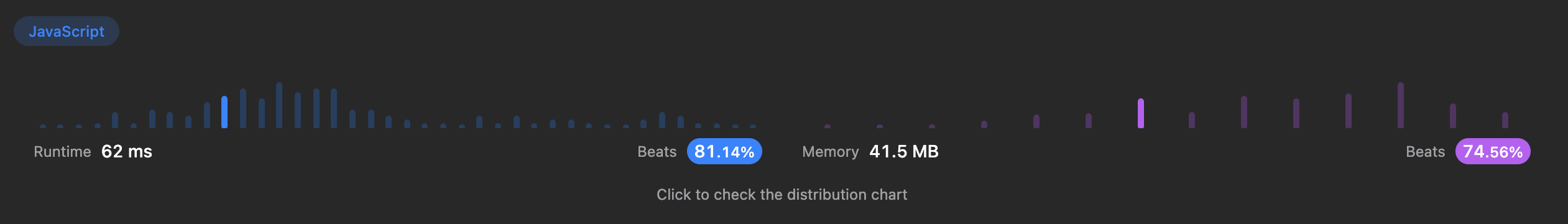Screen dimensions: 1568x224
Task: Click the Memory label
Action: pos(831,151)
